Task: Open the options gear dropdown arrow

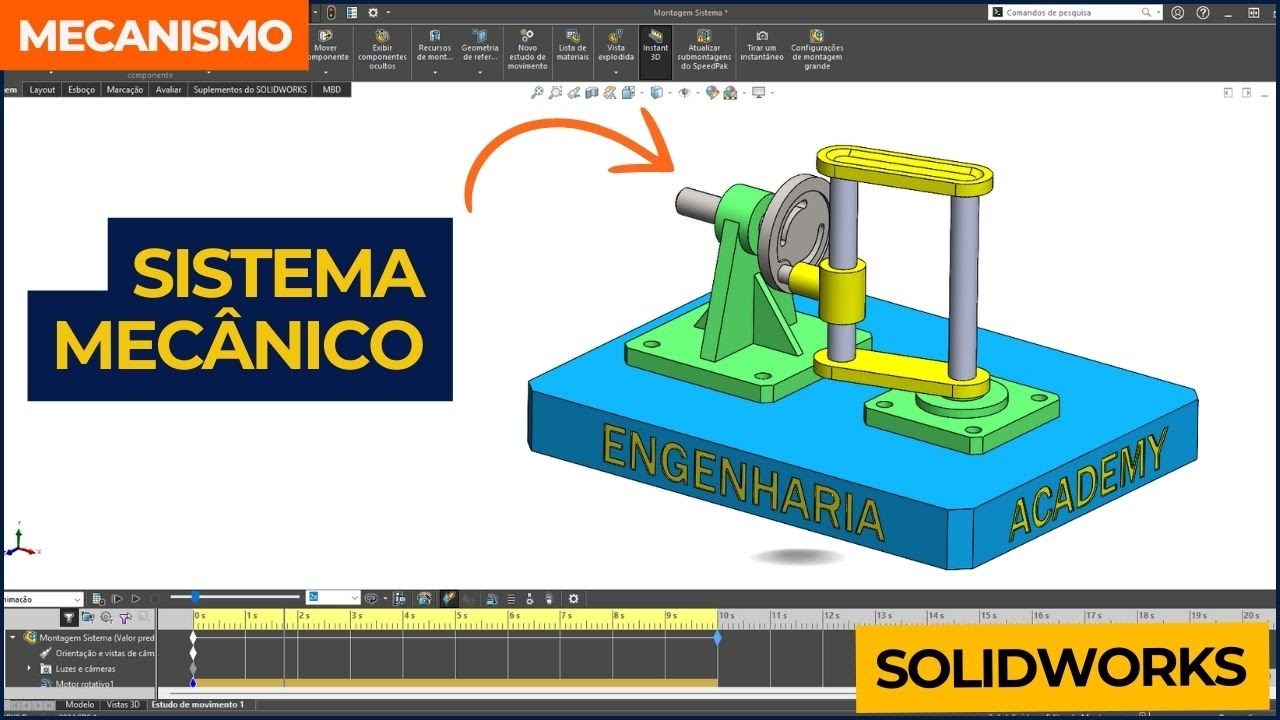Action: click(x=388, y=13)
